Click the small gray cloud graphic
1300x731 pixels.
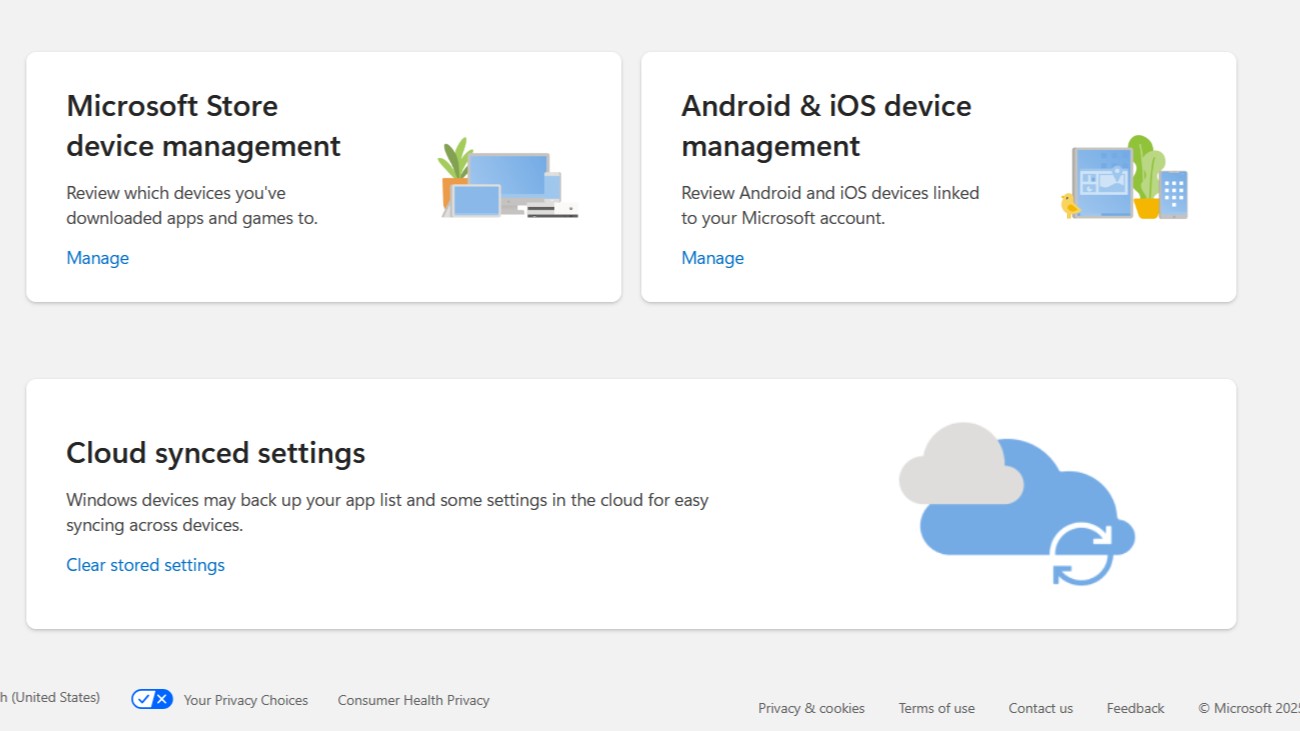coord(958,465)
